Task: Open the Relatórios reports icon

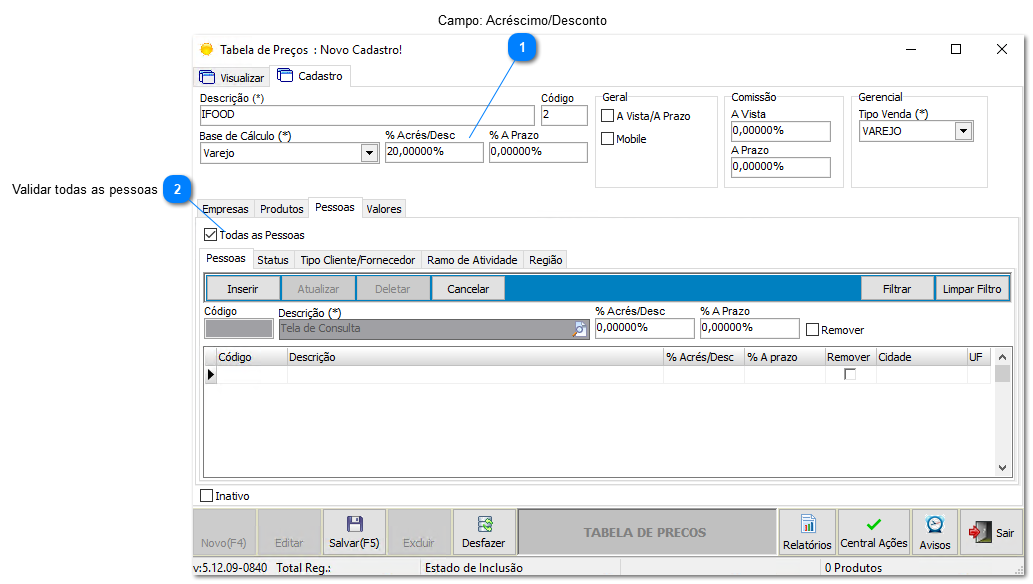Action: point(806,524)
